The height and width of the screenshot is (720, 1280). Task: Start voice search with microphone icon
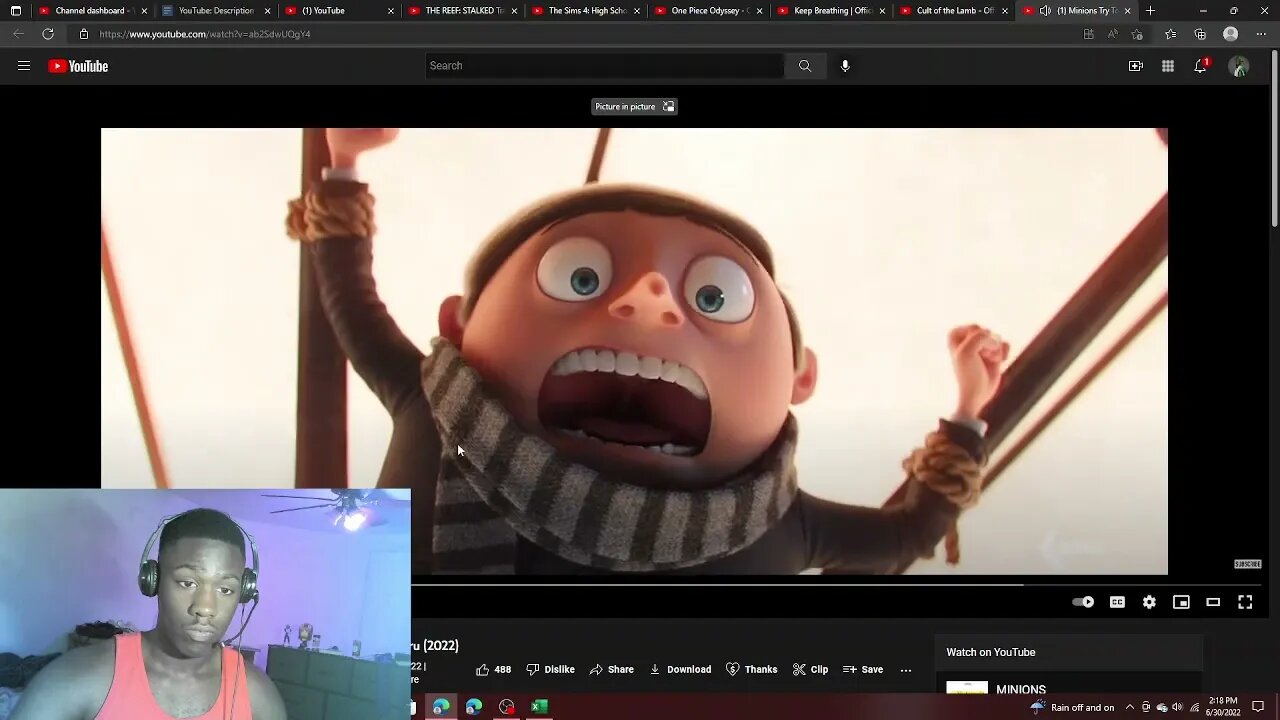coord(845,66)
